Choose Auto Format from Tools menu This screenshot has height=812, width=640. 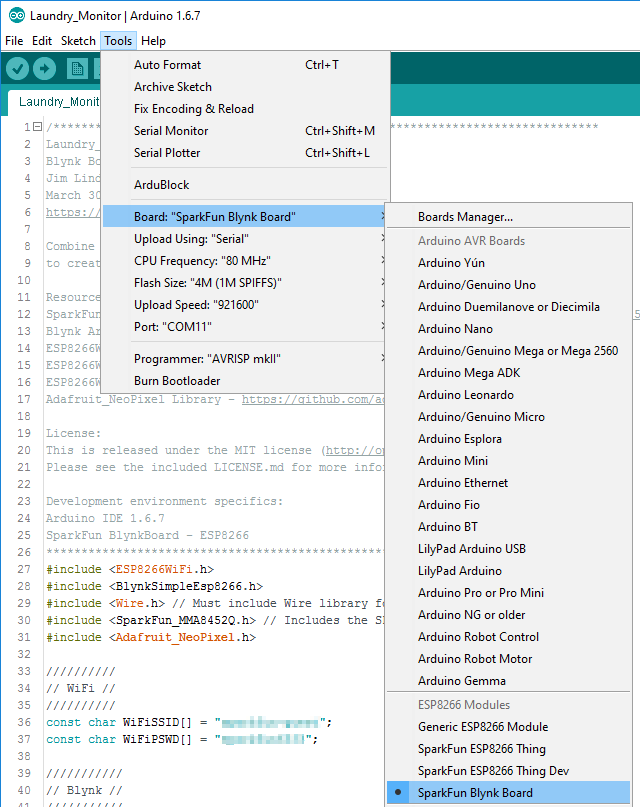pyautogui.click(x=245, y=65)
